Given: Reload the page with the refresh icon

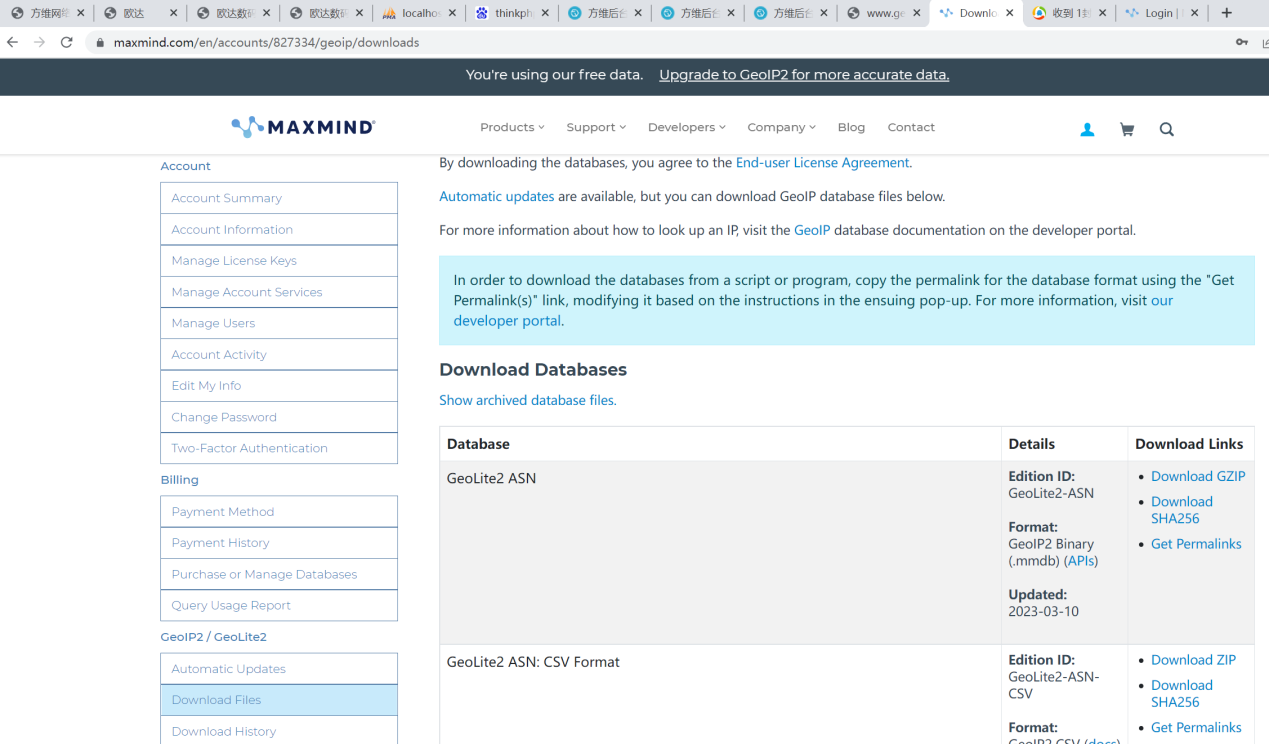Looking at the screenshot, I should [x=66, y=42].
